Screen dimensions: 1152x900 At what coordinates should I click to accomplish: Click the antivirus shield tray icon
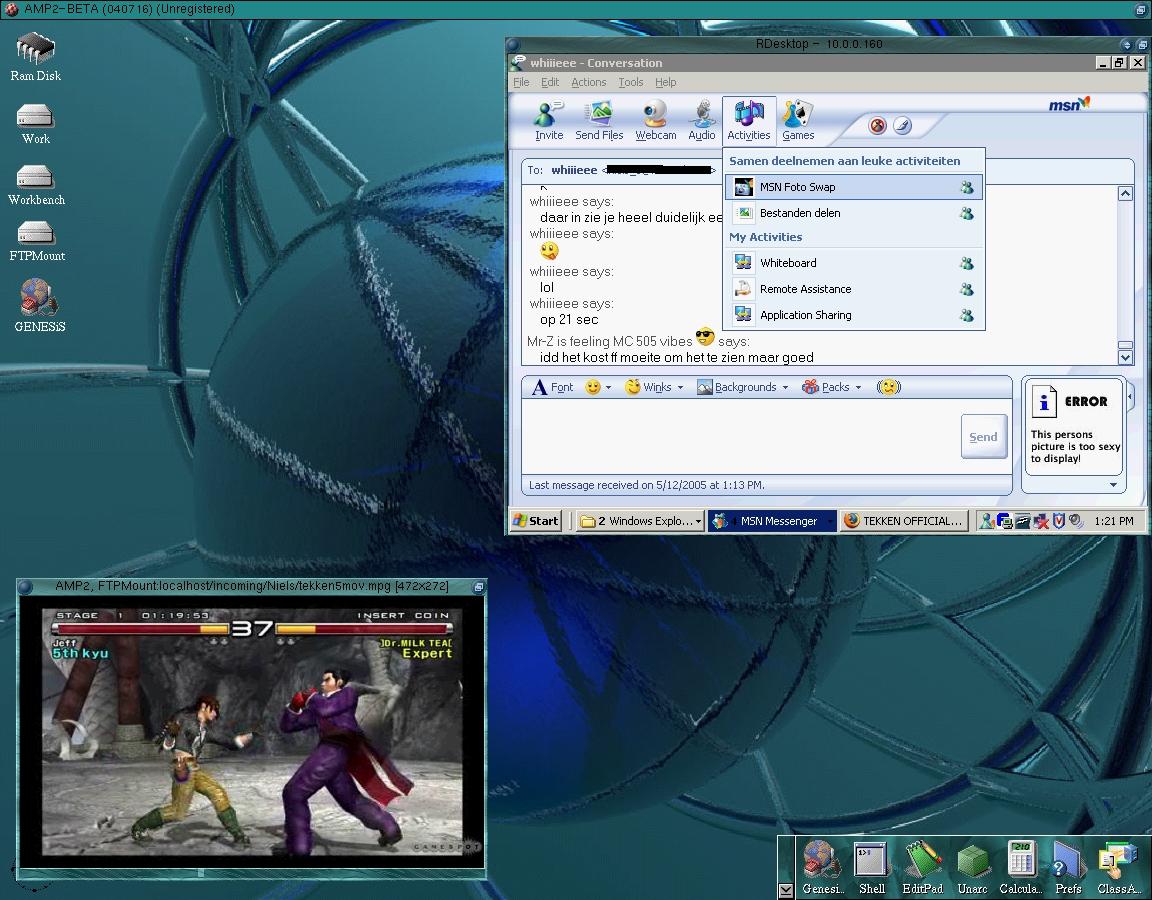coord(1058,521)
